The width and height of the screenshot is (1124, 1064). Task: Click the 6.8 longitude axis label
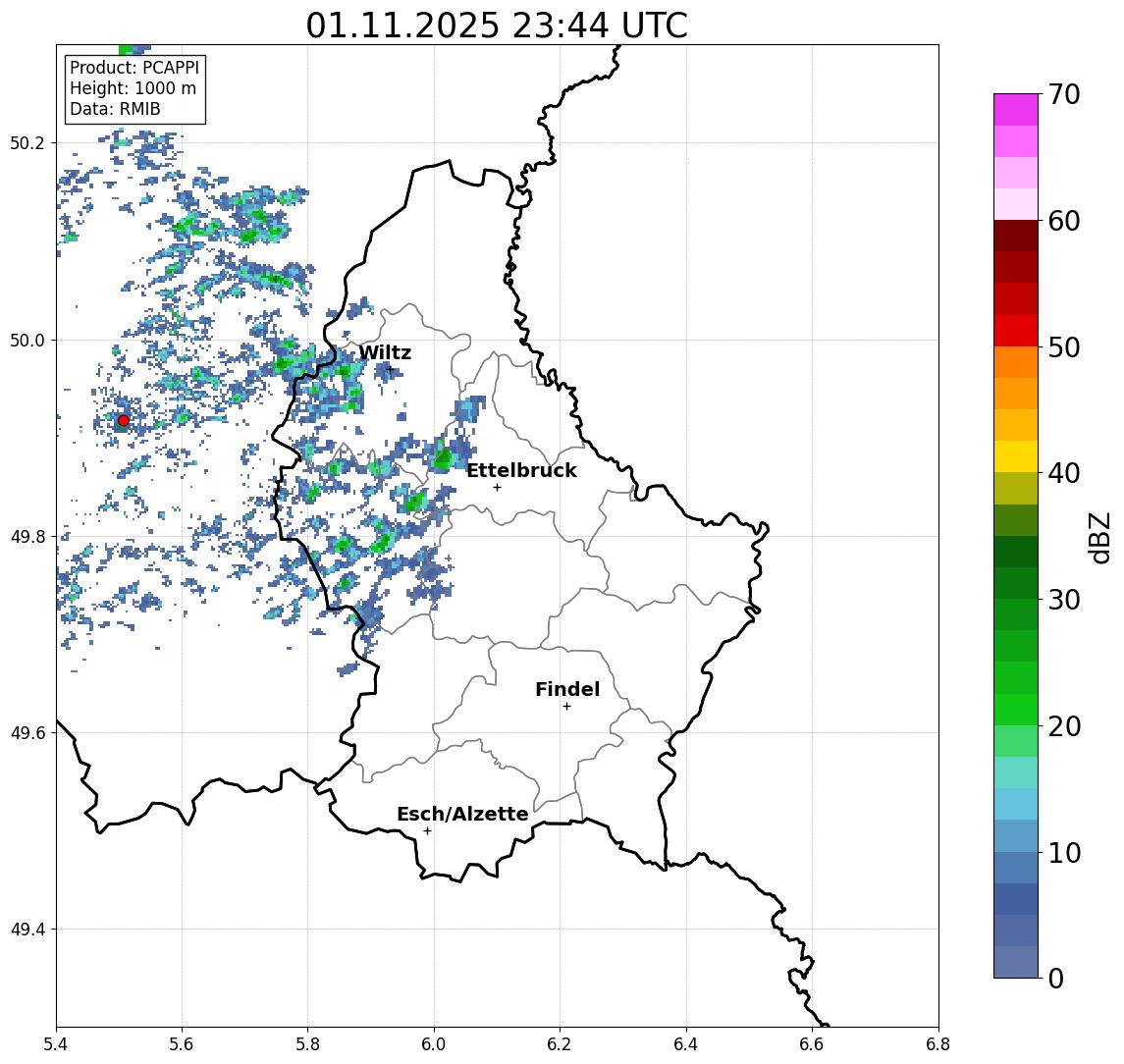[x=937, y=1044]
